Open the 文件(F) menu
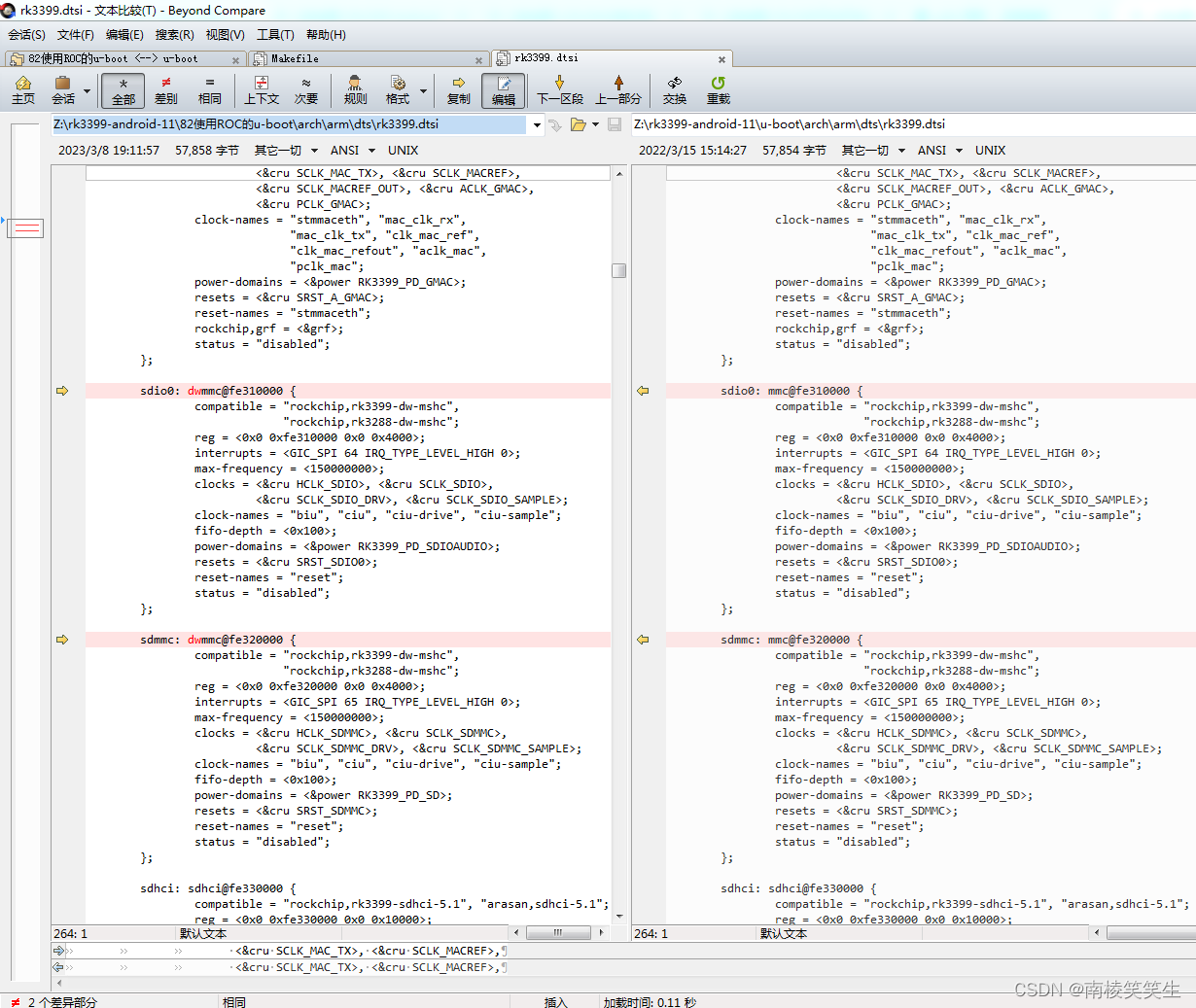 [76, 34]
